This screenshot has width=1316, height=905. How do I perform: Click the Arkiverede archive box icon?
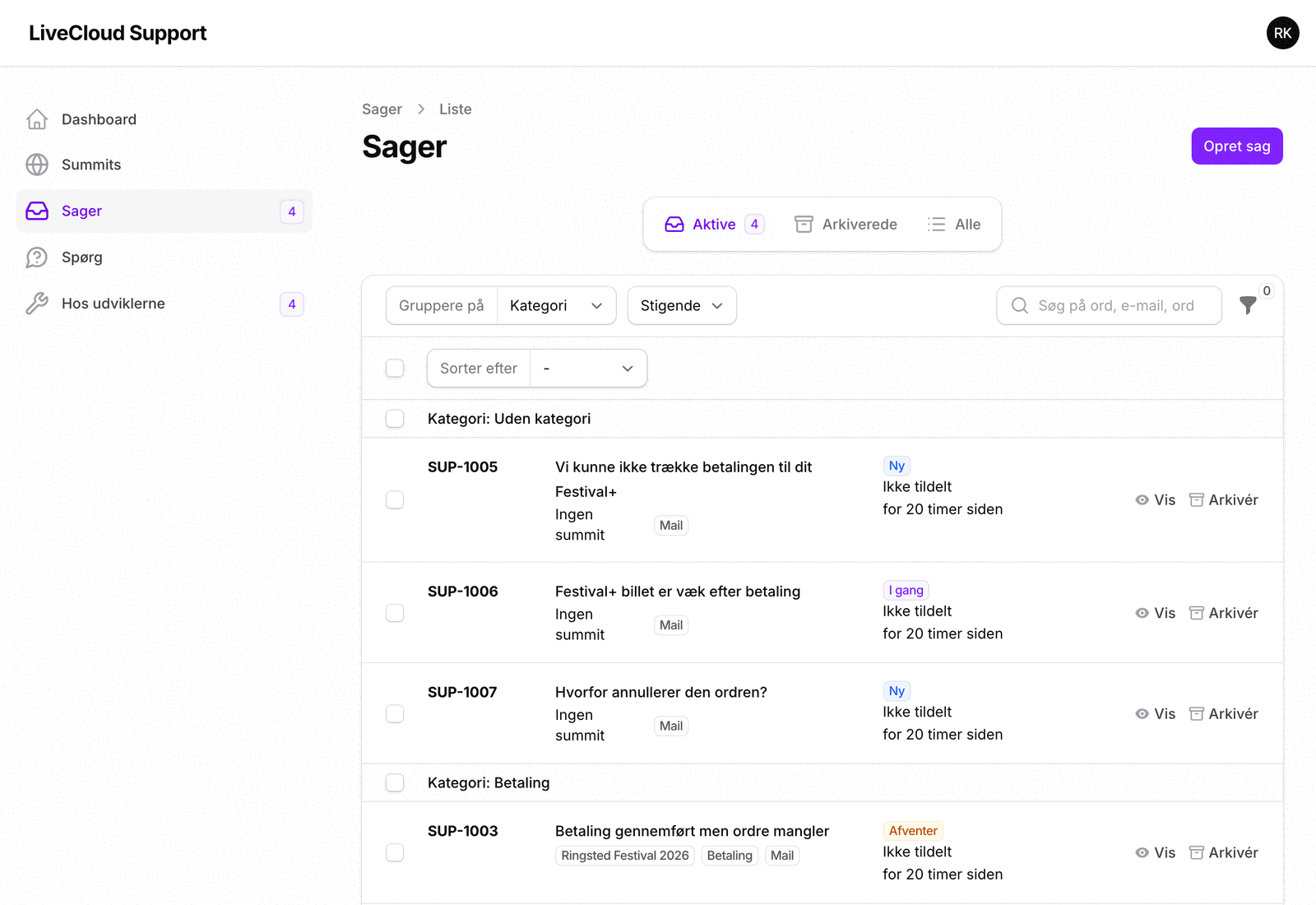[x=804, y=225]
